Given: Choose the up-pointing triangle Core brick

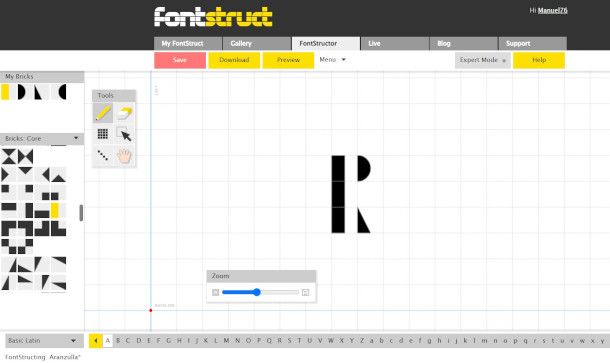Looking at the screenshot, I should pyautogui.click(x=58, y=174).
